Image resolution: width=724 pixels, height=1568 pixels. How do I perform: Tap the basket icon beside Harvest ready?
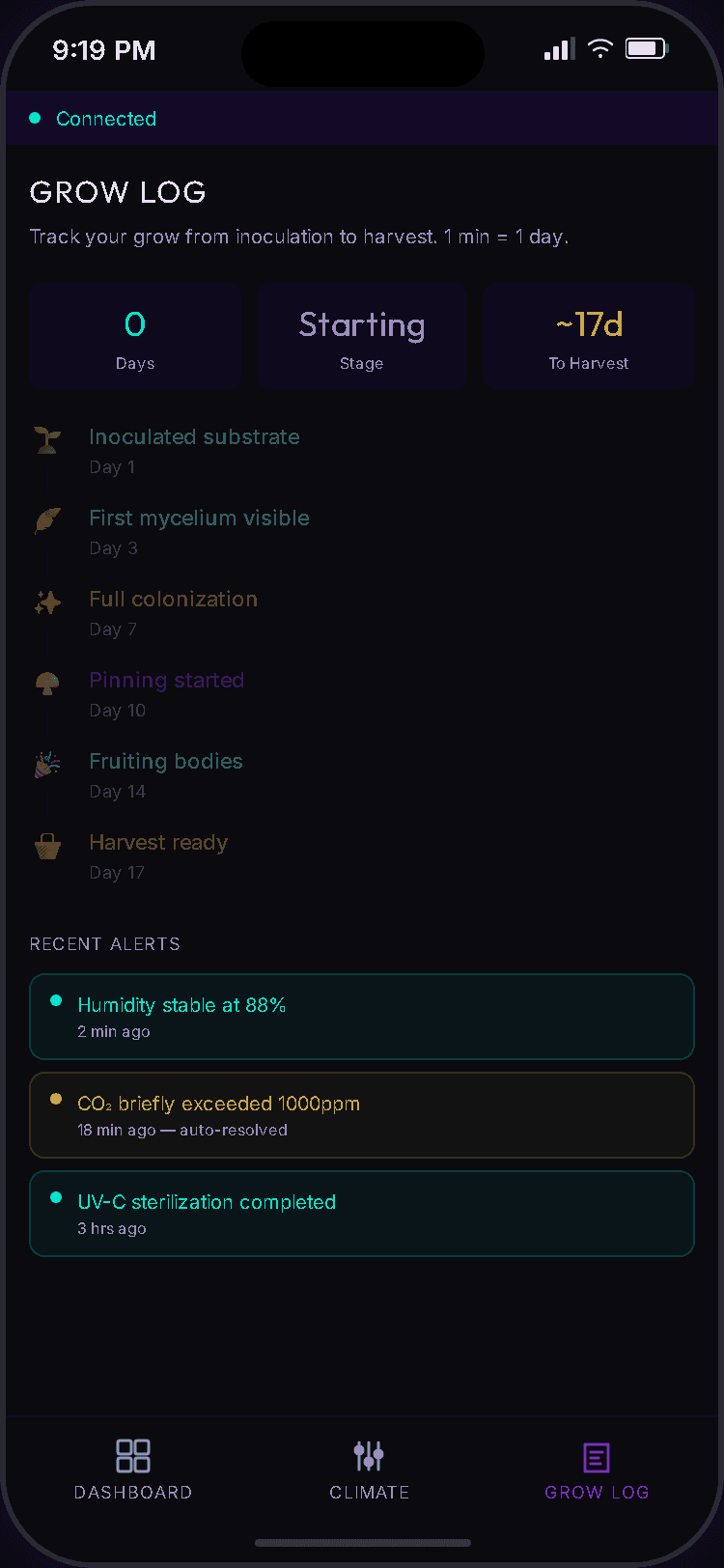(x=47, y=844)
